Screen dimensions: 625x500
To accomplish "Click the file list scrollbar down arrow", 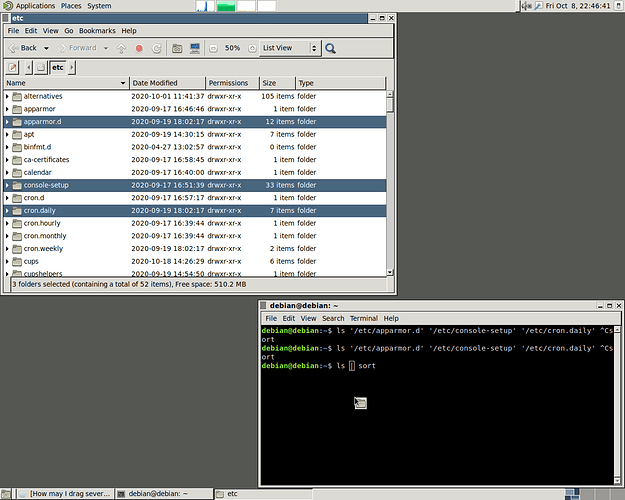I will pos(390,272).
